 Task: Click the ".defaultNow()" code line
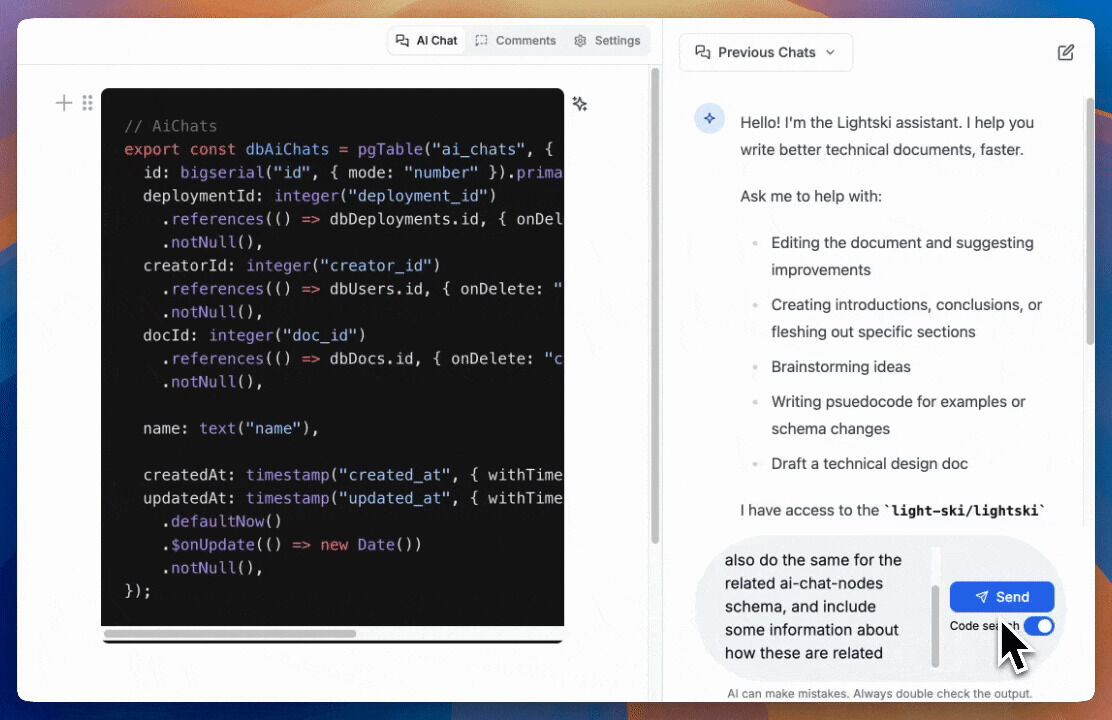[221, 521]
